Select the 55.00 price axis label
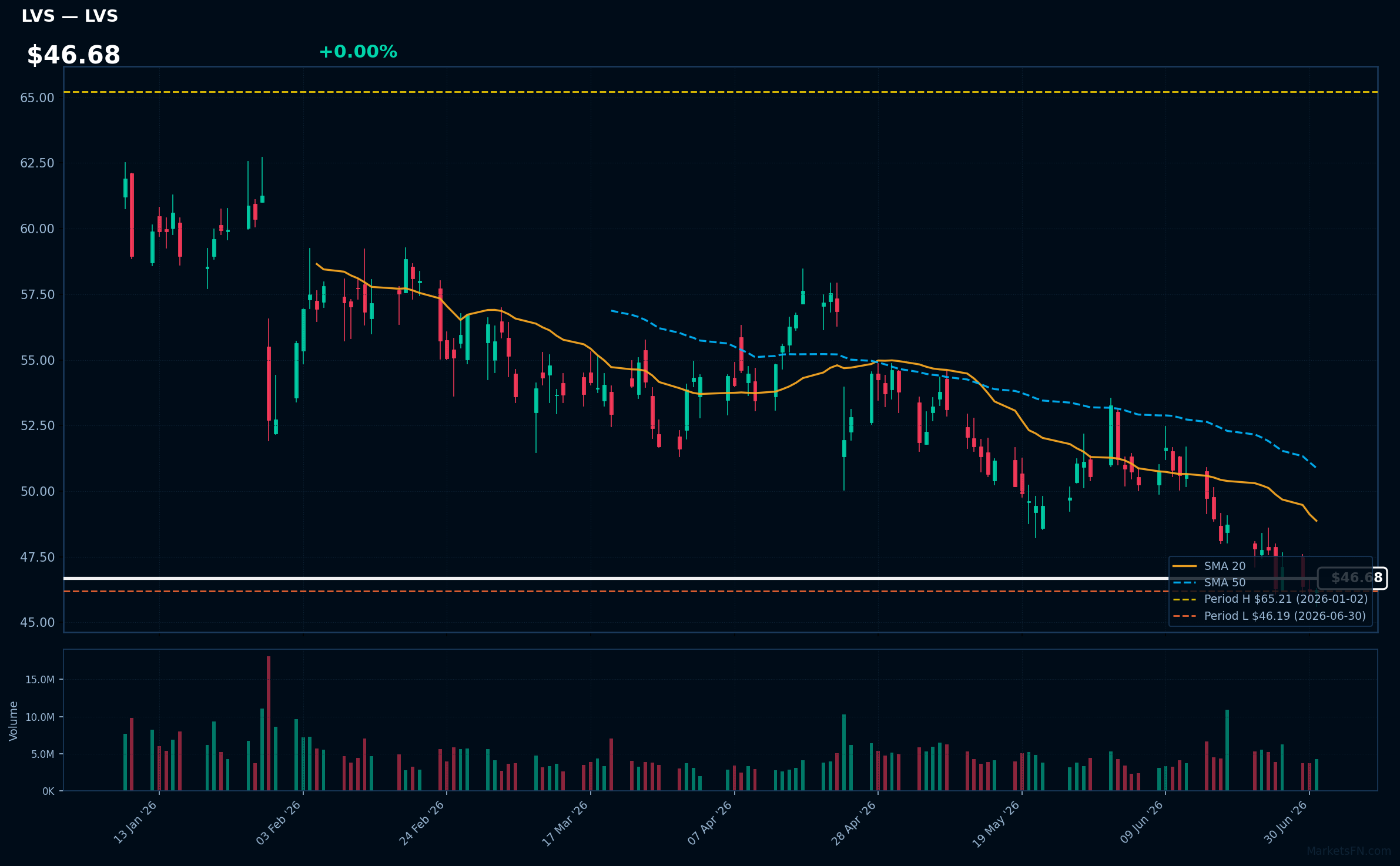 coord(37,360)
